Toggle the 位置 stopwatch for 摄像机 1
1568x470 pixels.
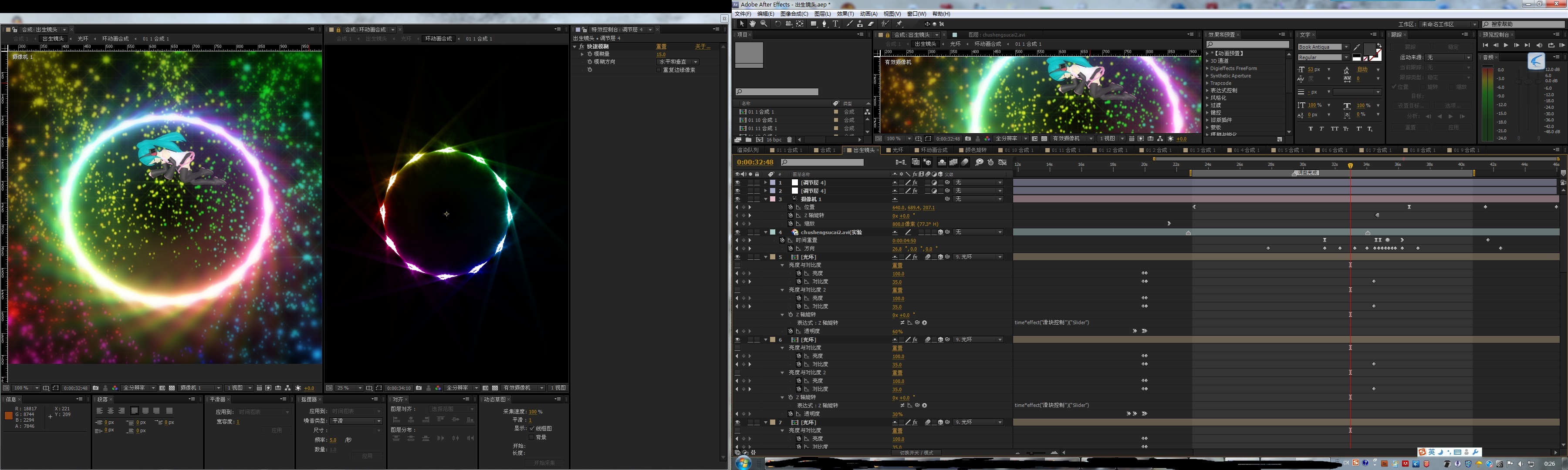point(791,207)
